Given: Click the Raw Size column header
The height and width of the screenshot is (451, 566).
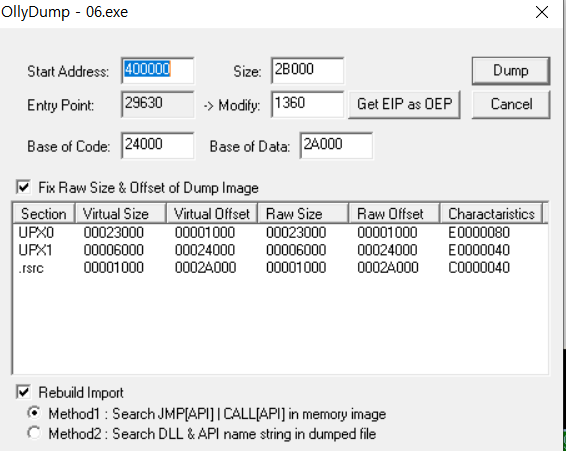Looking at the screenshot, I should pos(303,214).
